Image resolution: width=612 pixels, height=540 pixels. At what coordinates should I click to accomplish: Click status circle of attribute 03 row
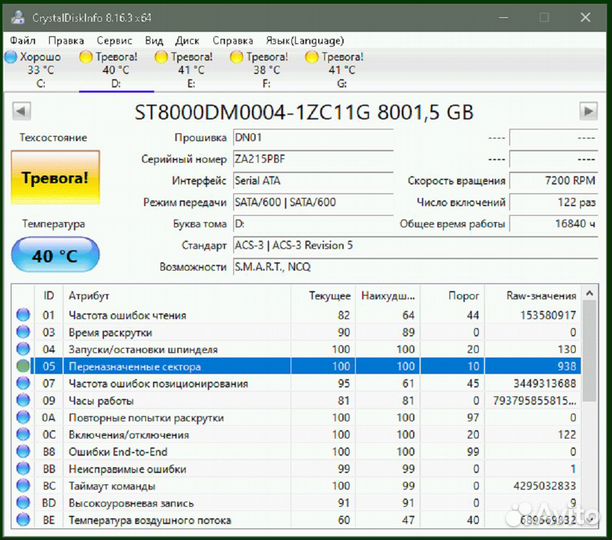coord(23,332)
